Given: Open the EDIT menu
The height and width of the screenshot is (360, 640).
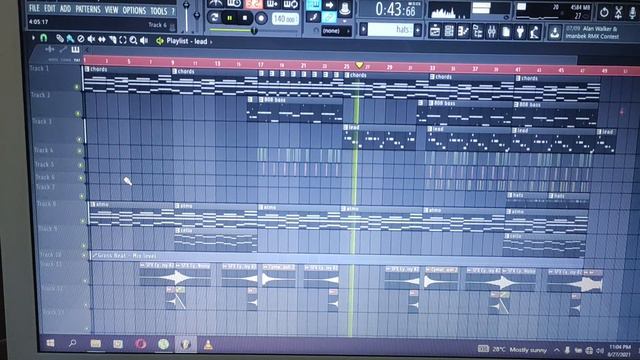Looking at the screenshot, I should click(x=49, y=9).
